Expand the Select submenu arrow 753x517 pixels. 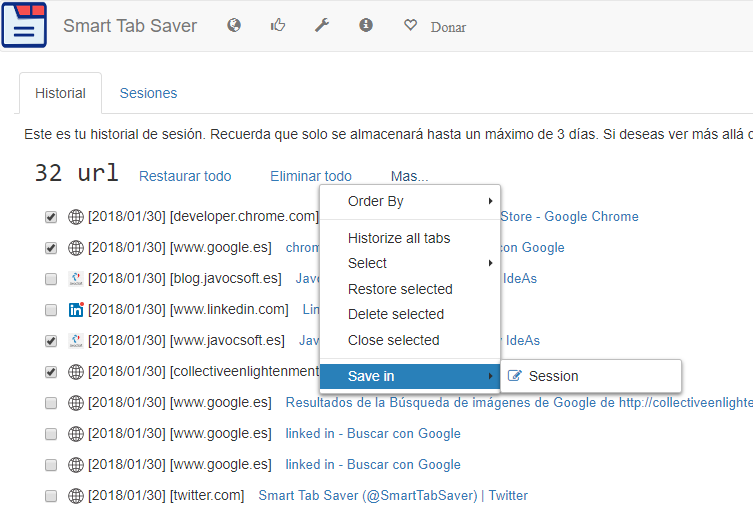point(490,263)
